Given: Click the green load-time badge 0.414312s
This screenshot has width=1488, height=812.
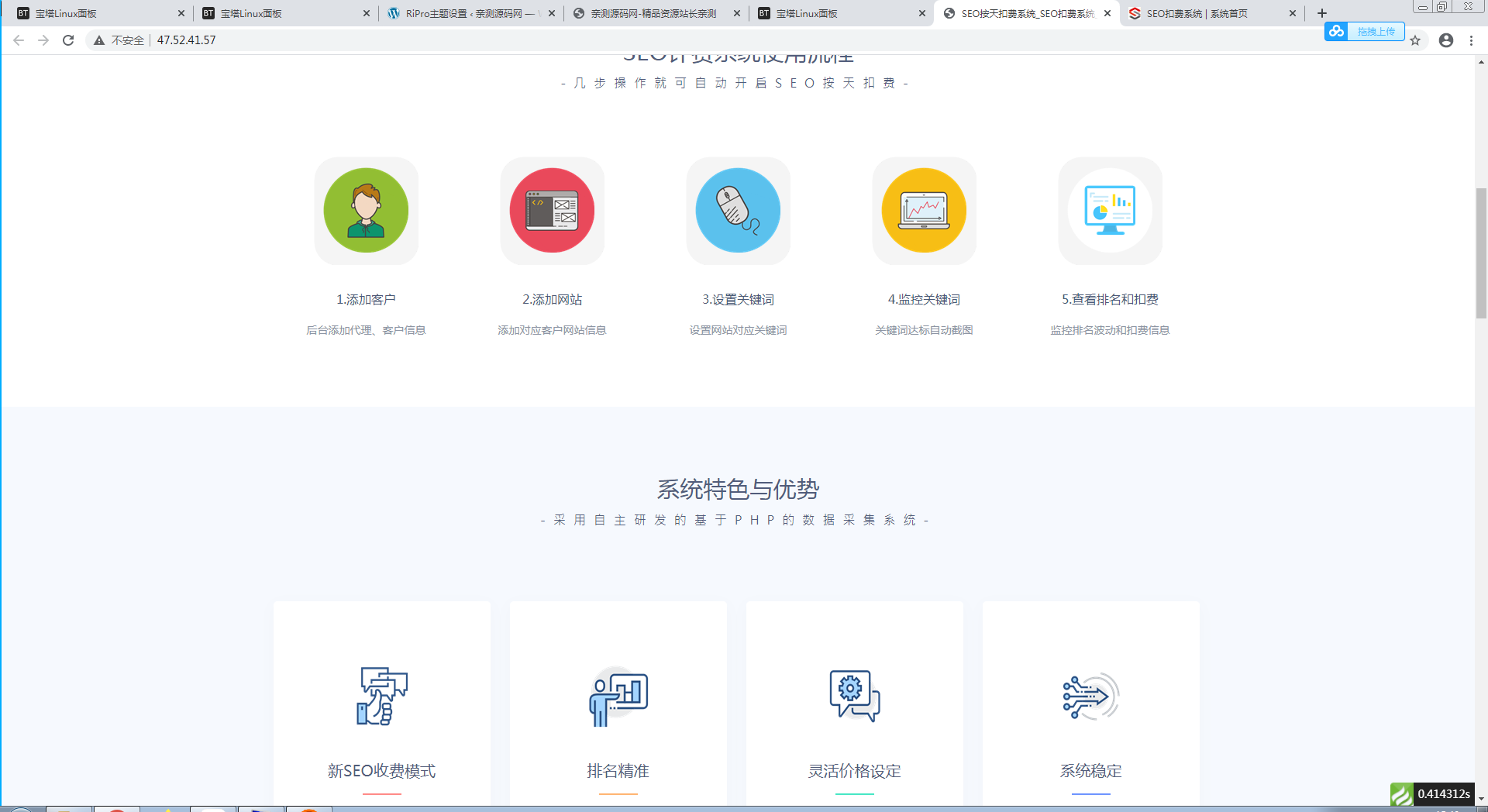Looking at the screenshot, I should pyautogui.click(x=1432, y=793).
